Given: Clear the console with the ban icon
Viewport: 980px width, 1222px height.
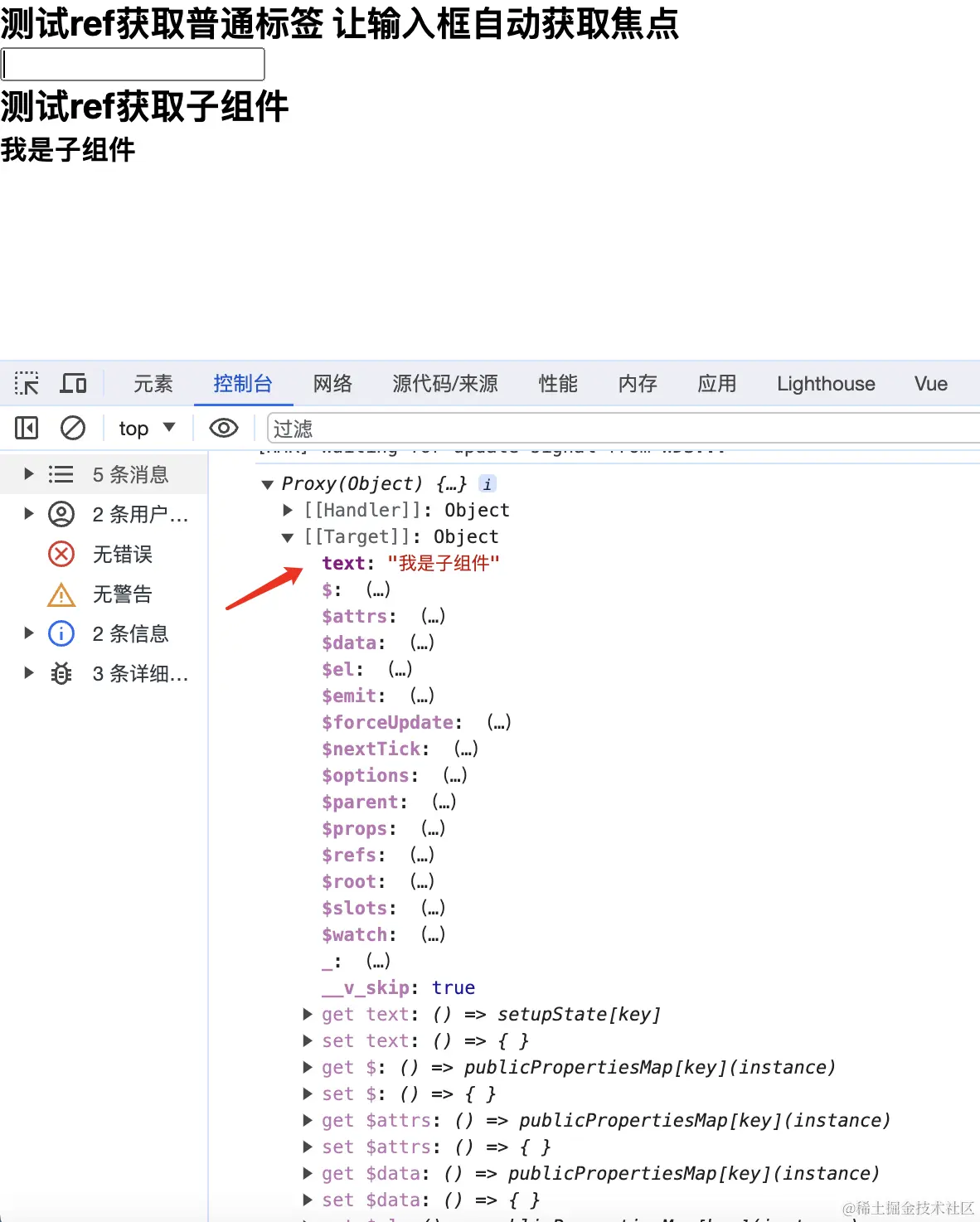Looking at the screenshot, I should (73, 428).
